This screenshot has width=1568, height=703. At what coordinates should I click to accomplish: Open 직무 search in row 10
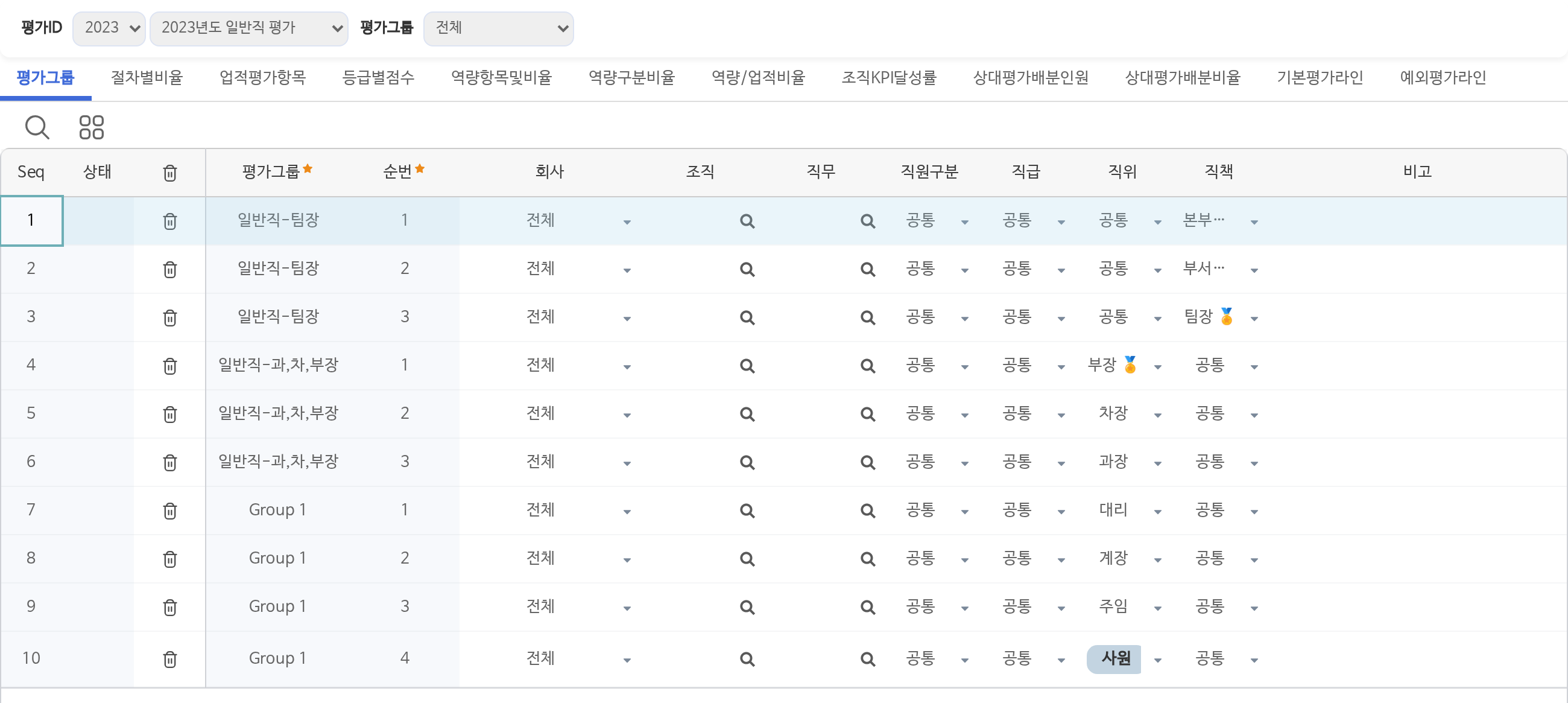(867, 659)
